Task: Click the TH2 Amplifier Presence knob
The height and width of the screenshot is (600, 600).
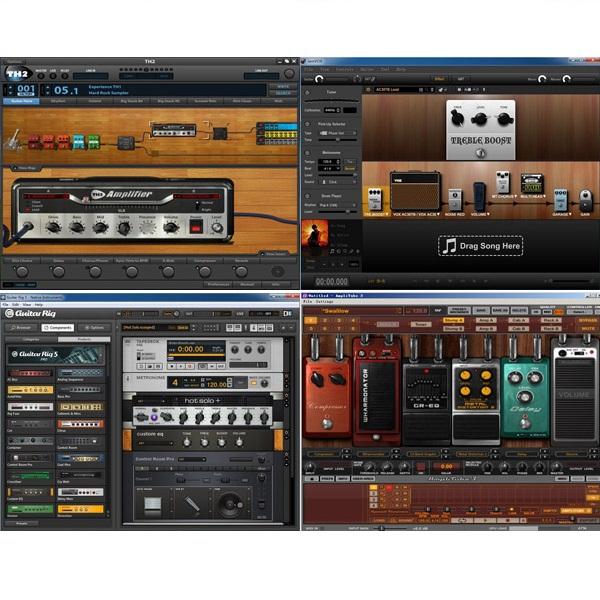Action: 147,228
